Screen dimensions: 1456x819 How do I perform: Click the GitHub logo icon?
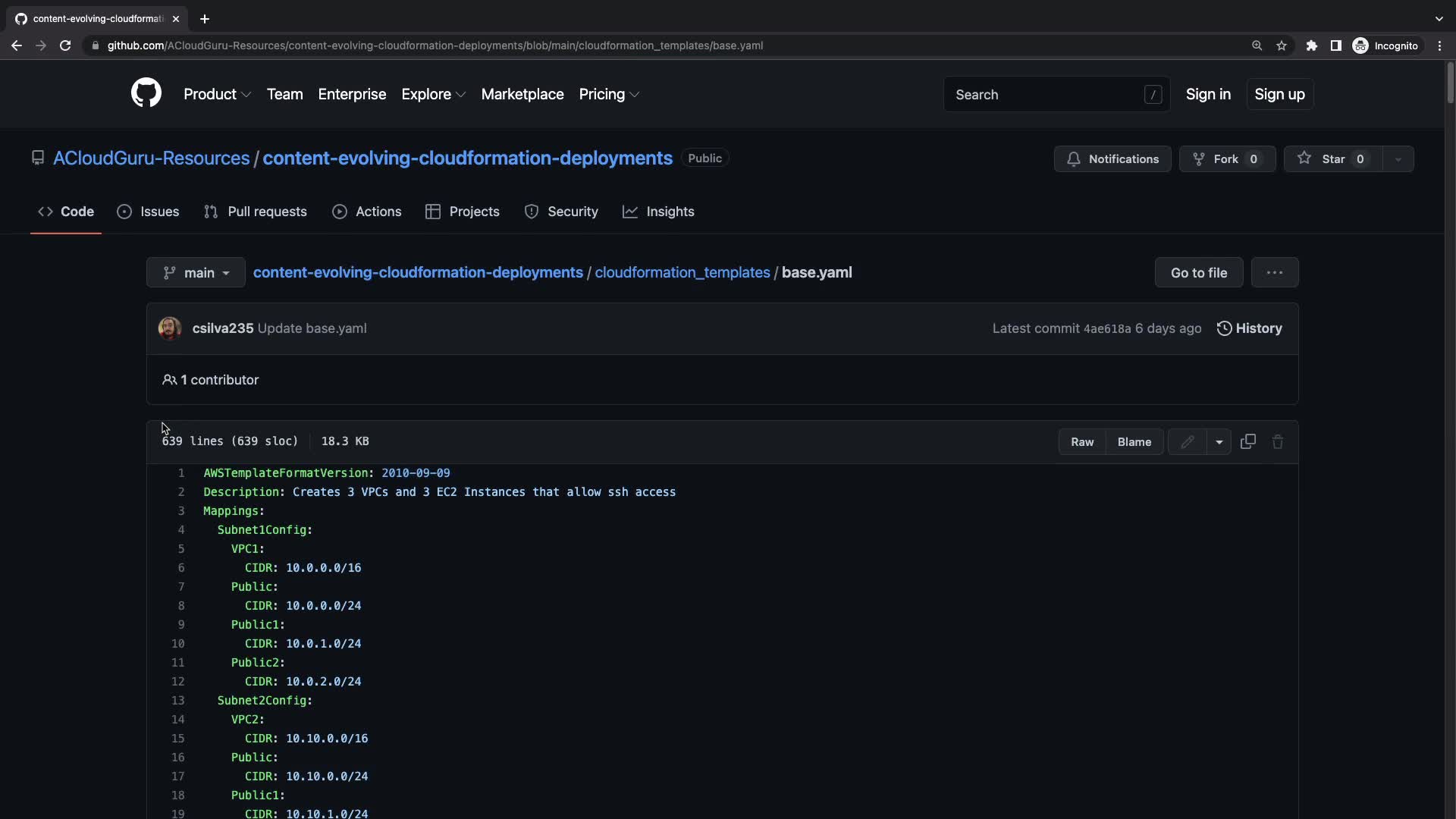pyautogui.click(x=146, y=93)
